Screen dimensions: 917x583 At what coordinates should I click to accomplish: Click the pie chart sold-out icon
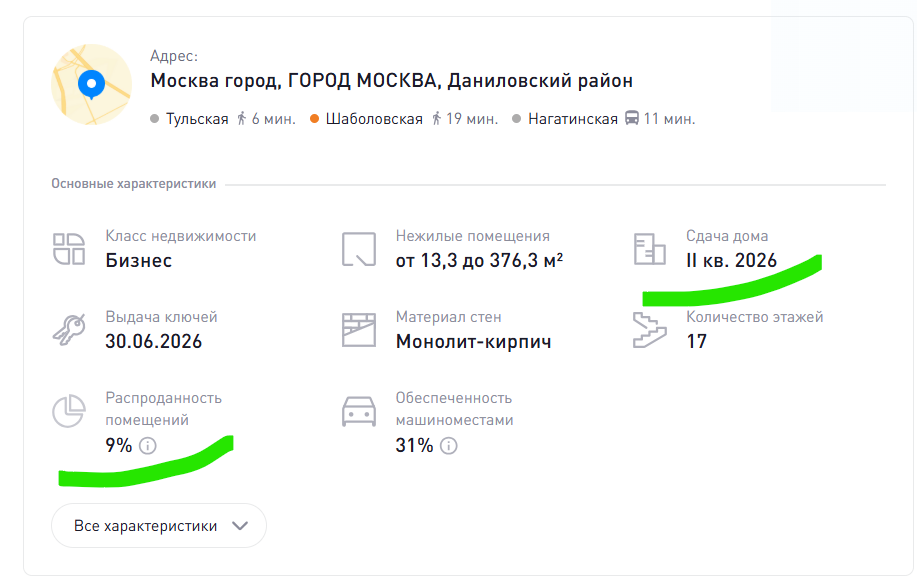tap(69, 410)
